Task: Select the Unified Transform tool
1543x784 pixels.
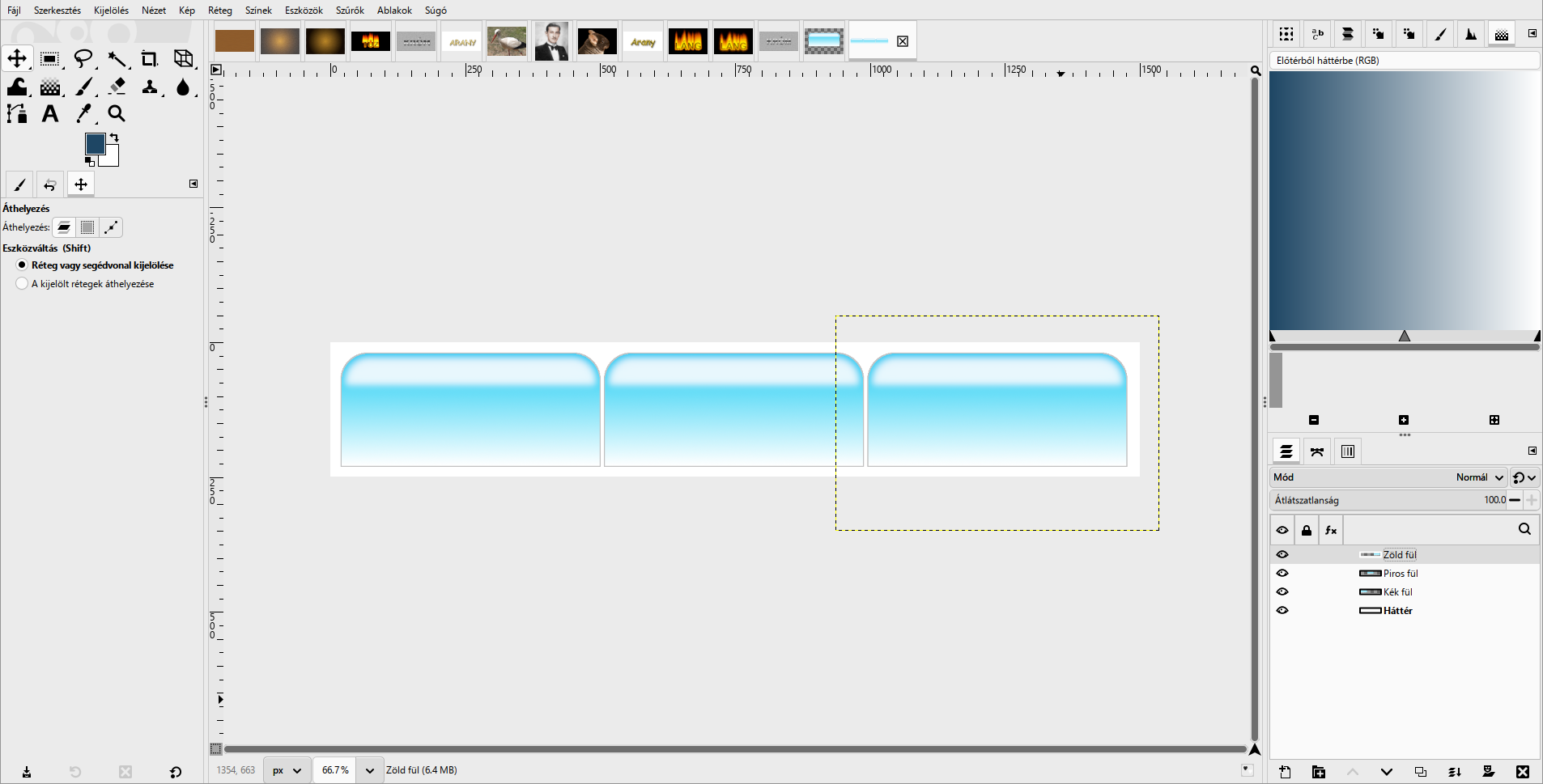Action: (x=184, y=58)
